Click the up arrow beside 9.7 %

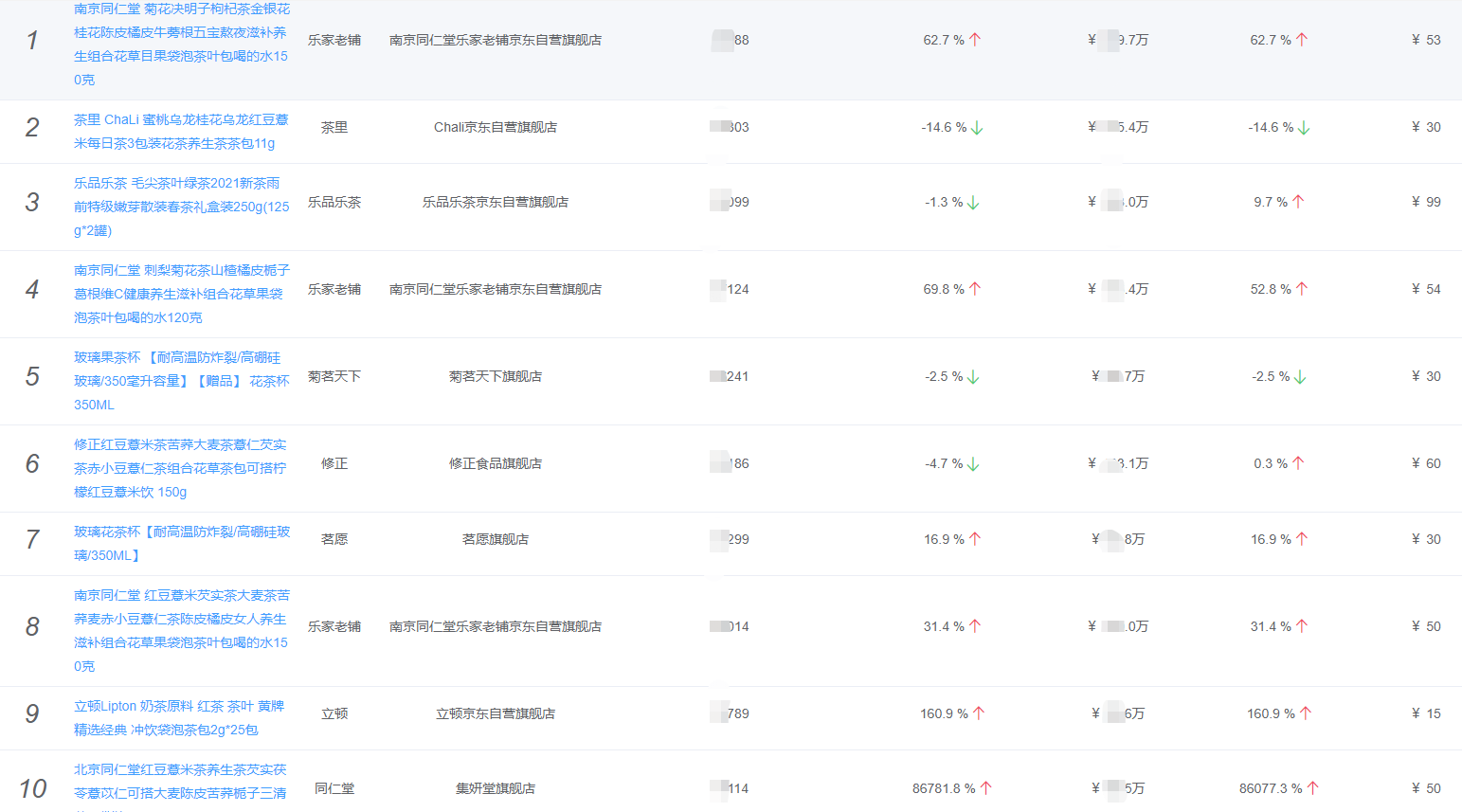[x=1298, y=202]
